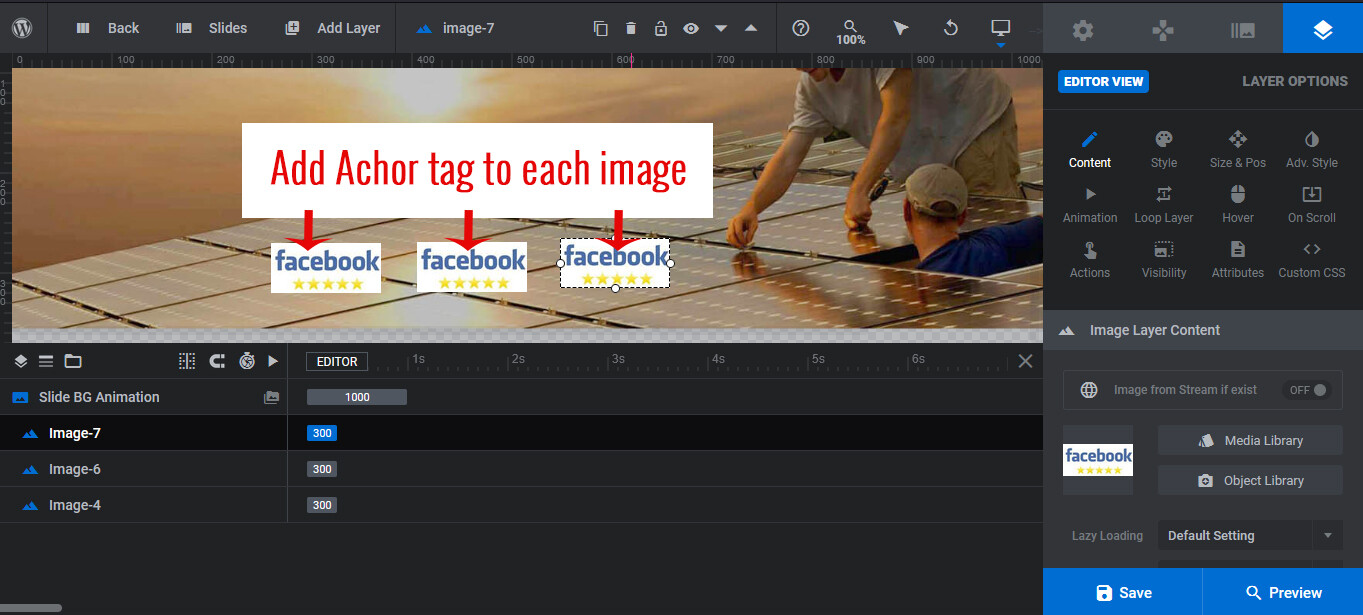Open the help question mark icon

click(x=800, y=28)
